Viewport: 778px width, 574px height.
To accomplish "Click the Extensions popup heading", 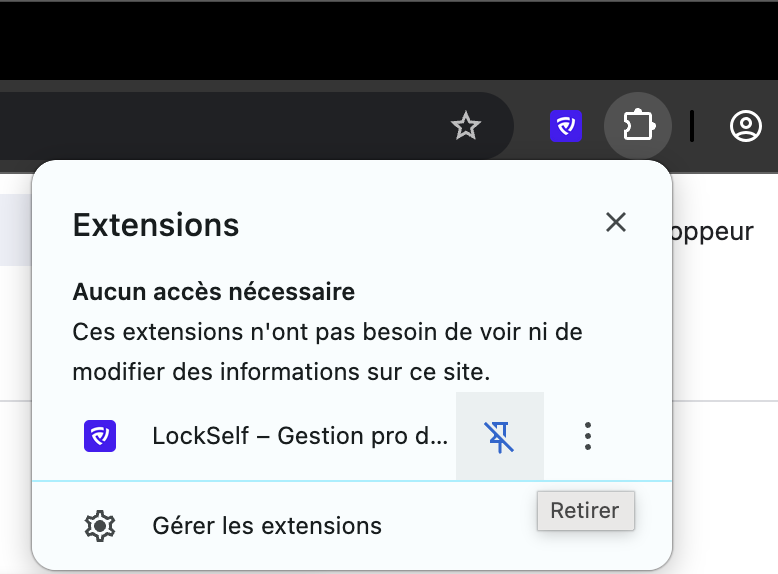I will (x=156, y=225).
